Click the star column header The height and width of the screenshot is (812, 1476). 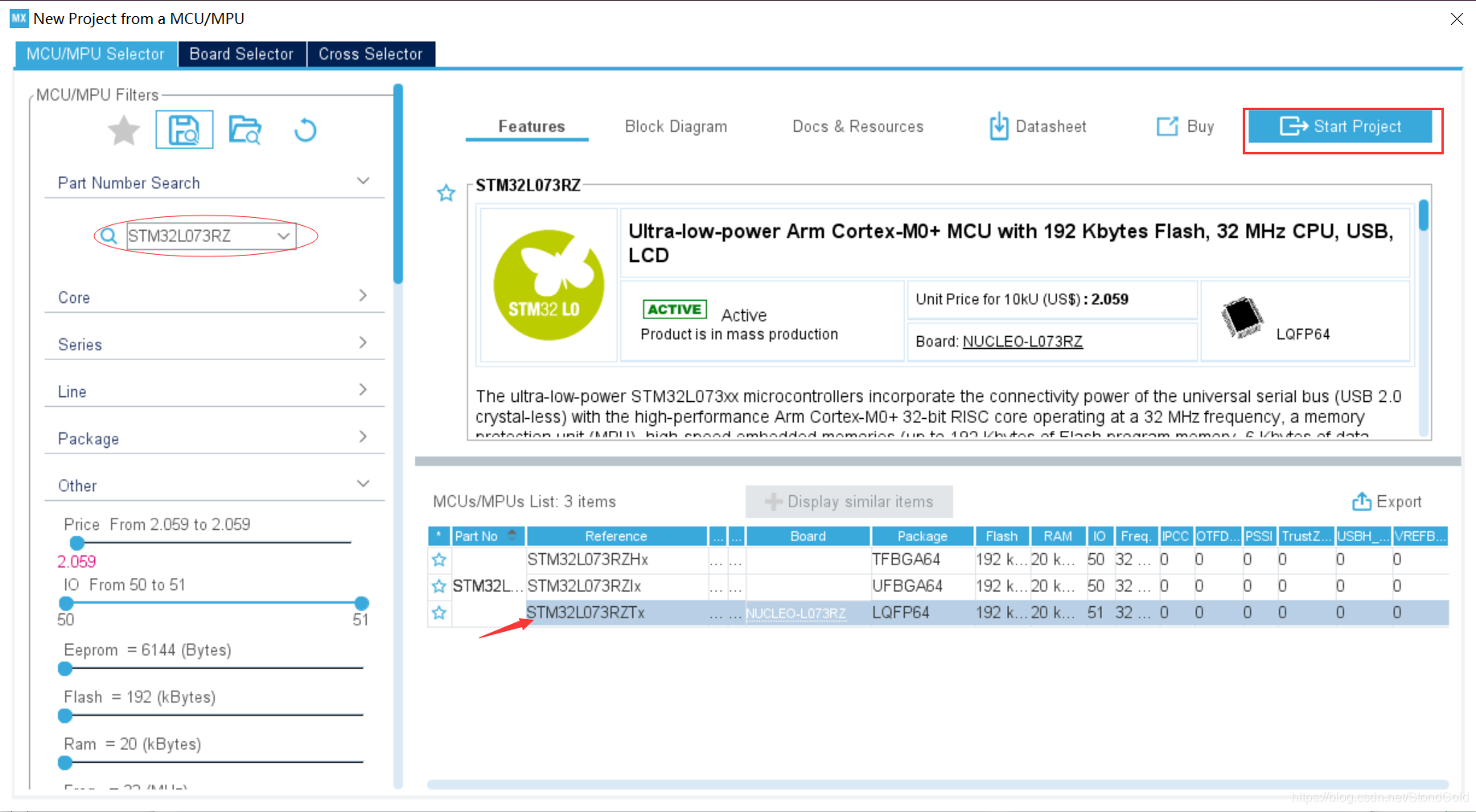click(438, 536)
